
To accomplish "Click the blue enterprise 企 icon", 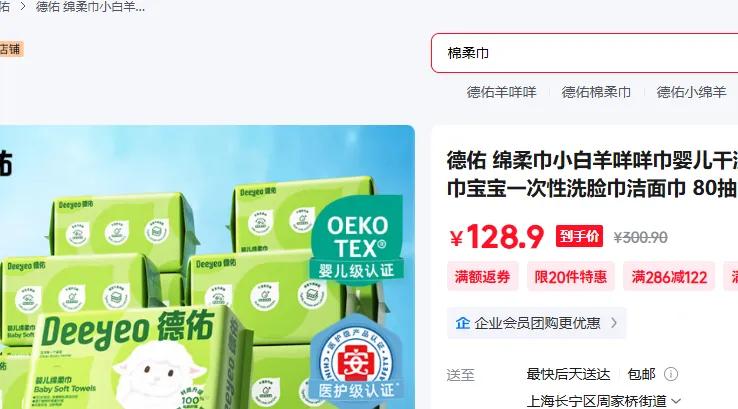I will 463,323.
